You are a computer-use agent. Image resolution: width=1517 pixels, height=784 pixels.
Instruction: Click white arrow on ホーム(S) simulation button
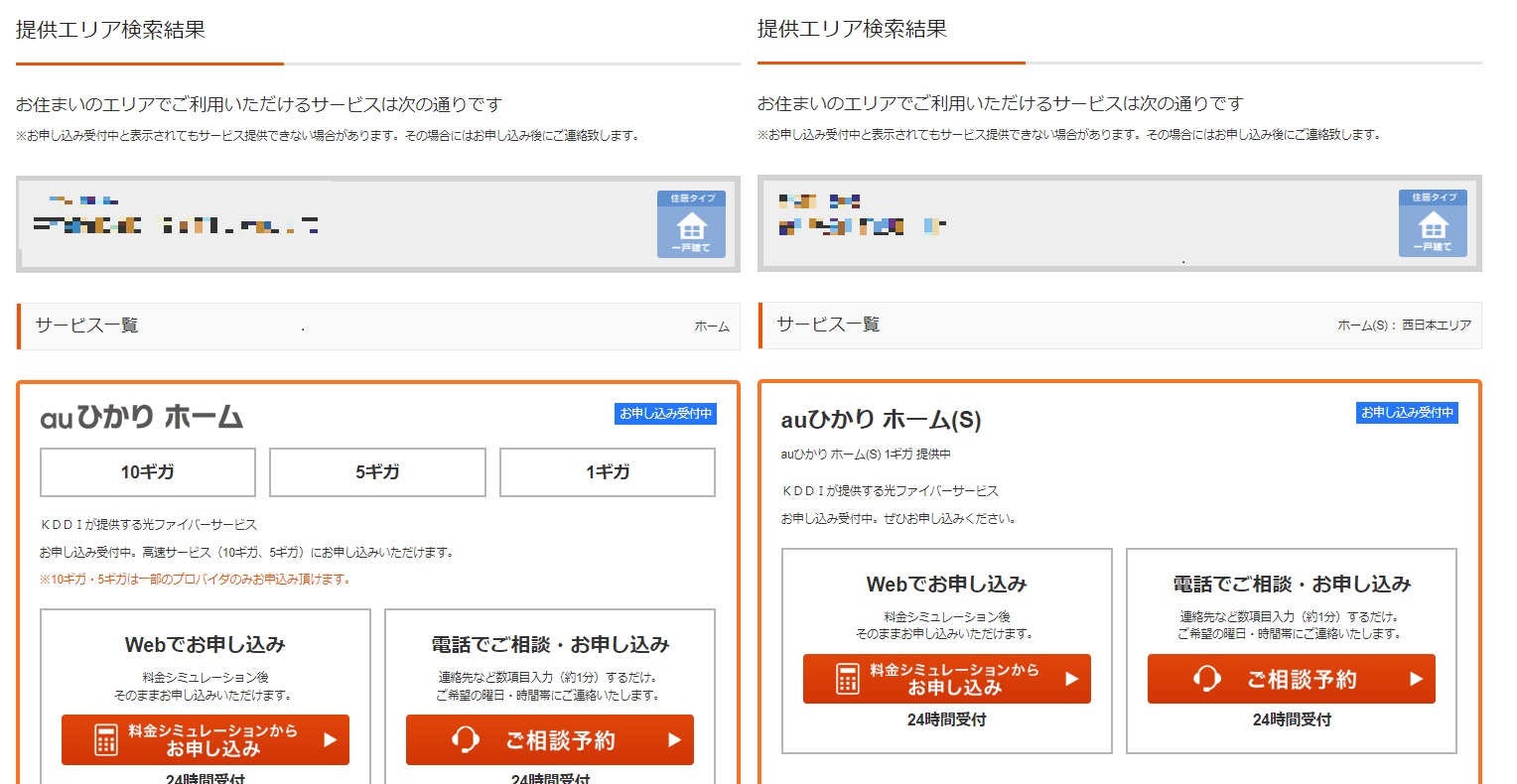point(1072,679)
